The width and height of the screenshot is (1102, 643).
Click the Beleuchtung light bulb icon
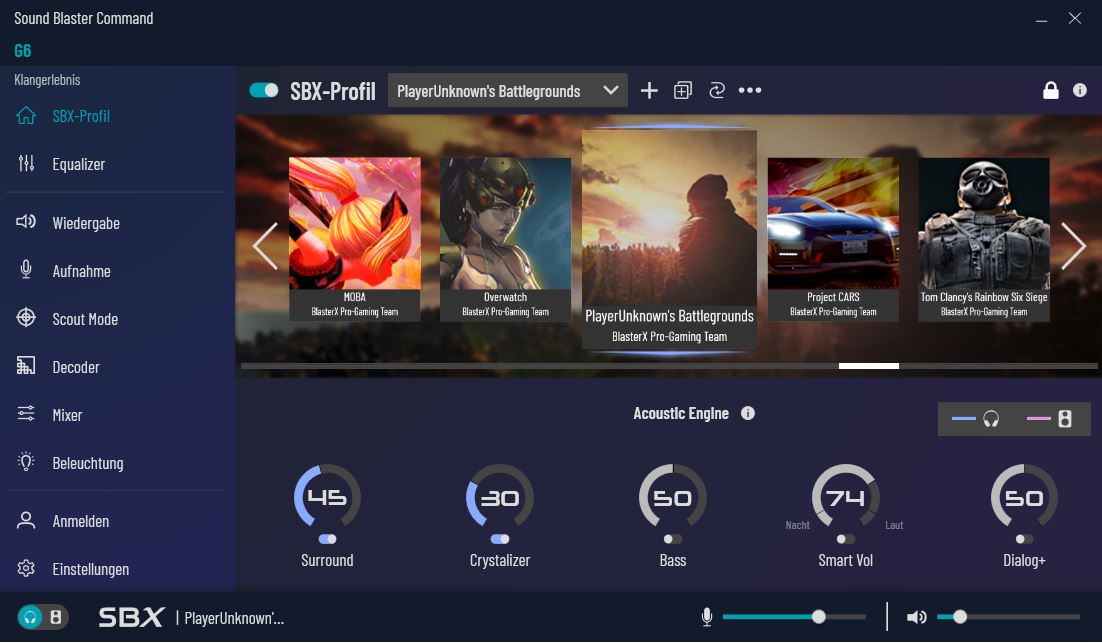click(26, 462)
